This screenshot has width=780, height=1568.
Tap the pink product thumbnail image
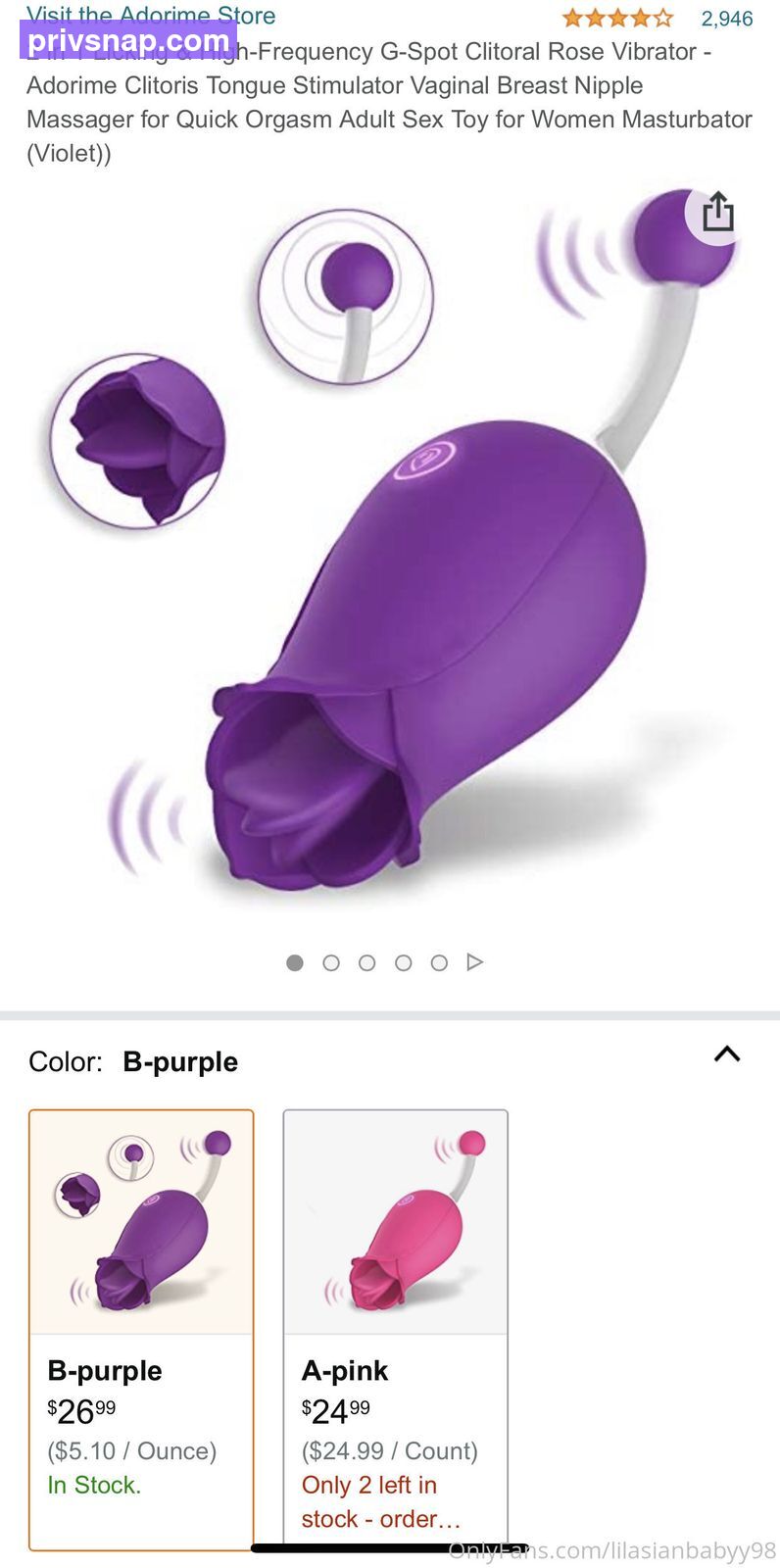(x=396, y=1222)
